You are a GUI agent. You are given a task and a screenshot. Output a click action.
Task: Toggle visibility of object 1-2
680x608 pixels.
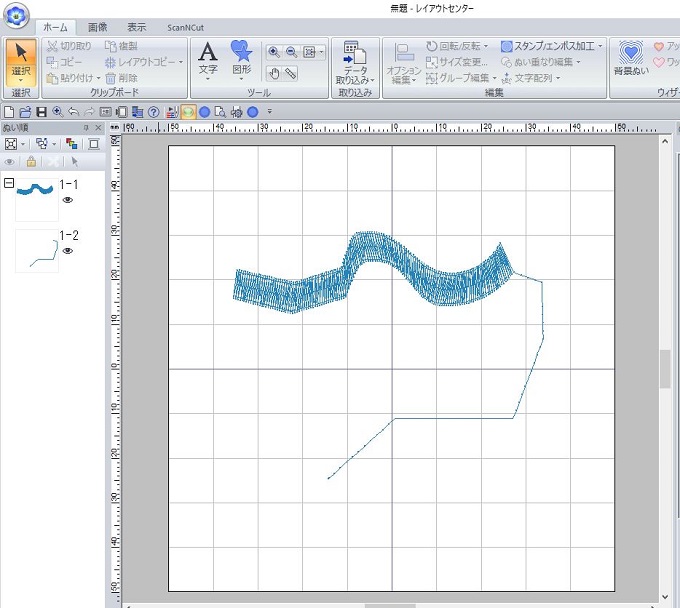[x=68, y=251]
